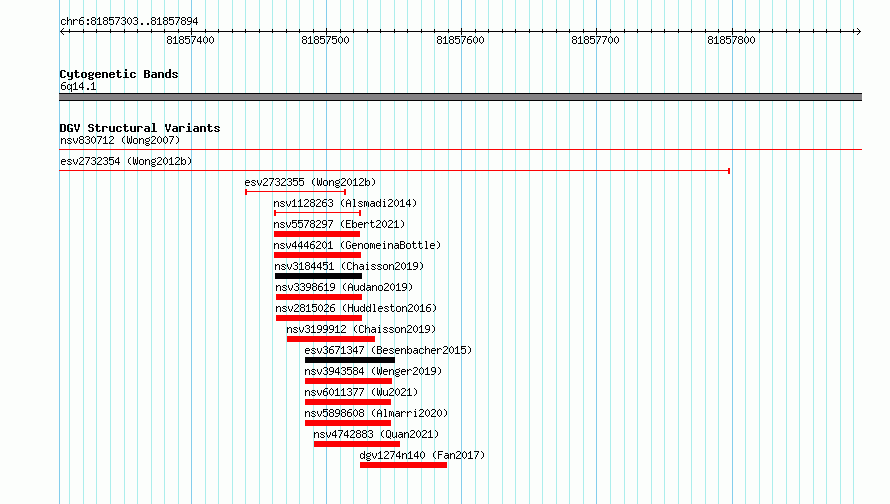Click the black bar under esv3671347 (Besenbacher2015)
Viewport: 890px width, 504px height.
[x=350, y=360]
